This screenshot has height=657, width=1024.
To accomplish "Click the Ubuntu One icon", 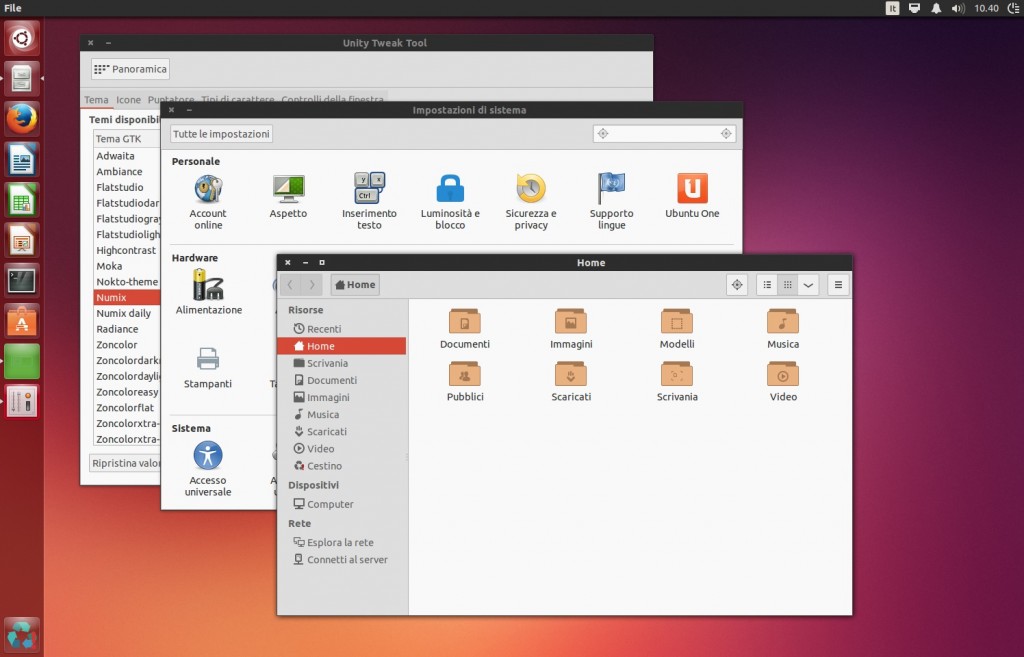I will (x=692, y=188).
